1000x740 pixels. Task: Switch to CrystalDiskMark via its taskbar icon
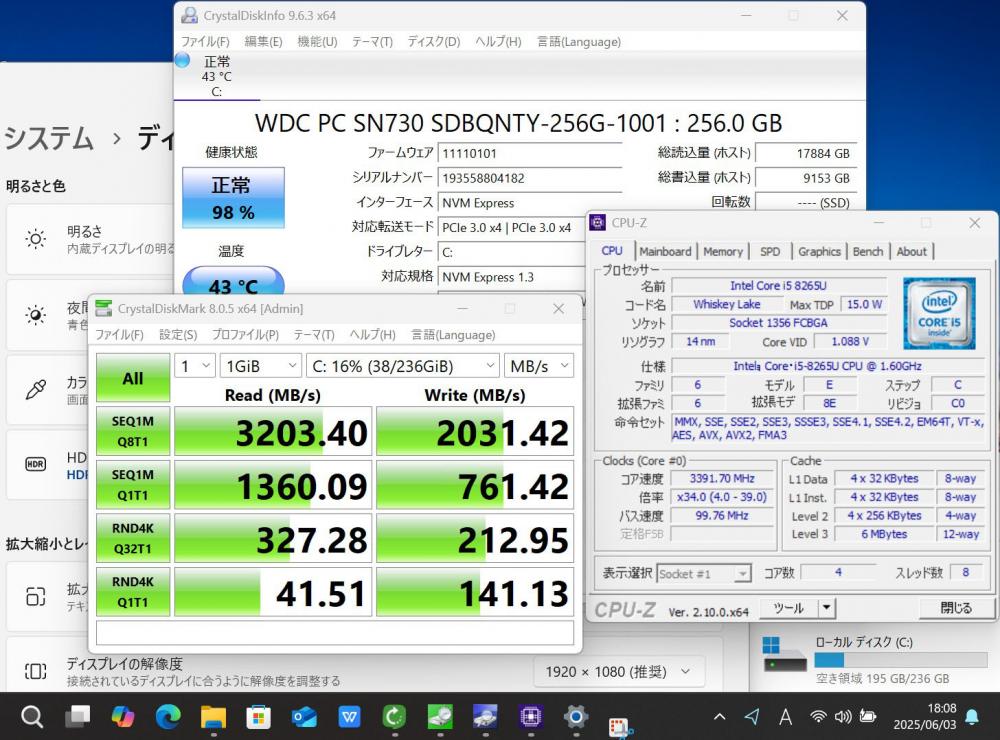coord(440,717)
